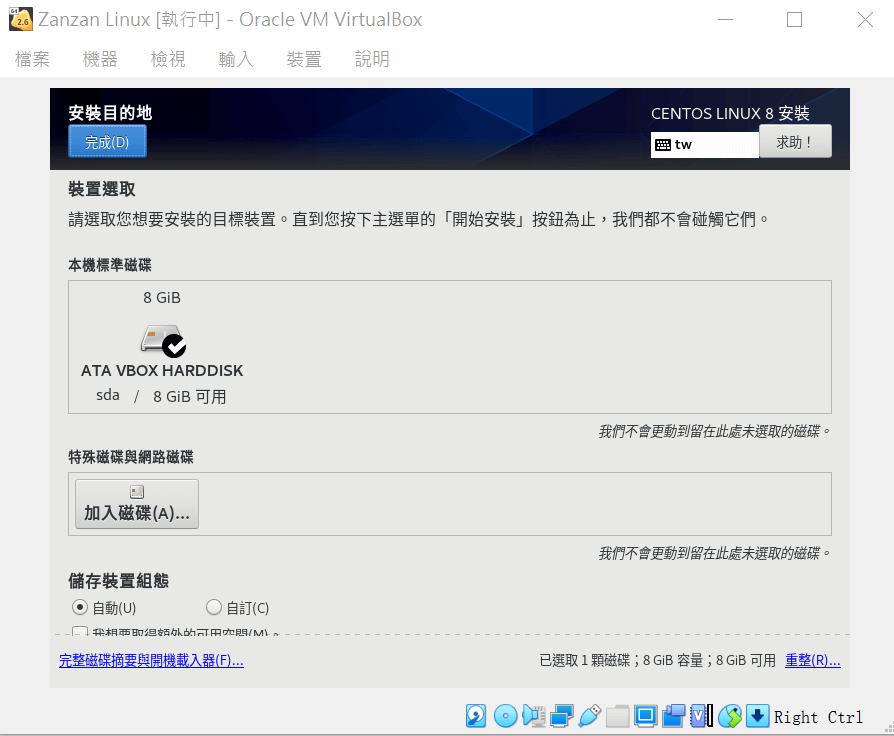Click the keyboard capture arrow icon
Image resolution: width=894 pixels, height=736 pixels.
point(757,716)
